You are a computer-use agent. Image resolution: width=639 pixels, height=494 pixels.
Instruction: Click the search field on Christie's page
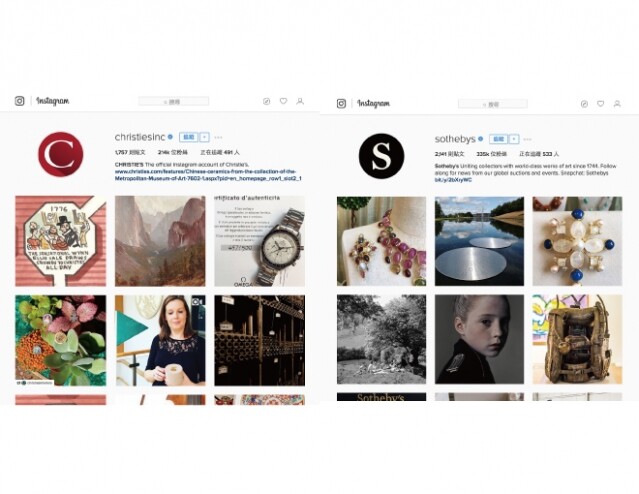174,101
